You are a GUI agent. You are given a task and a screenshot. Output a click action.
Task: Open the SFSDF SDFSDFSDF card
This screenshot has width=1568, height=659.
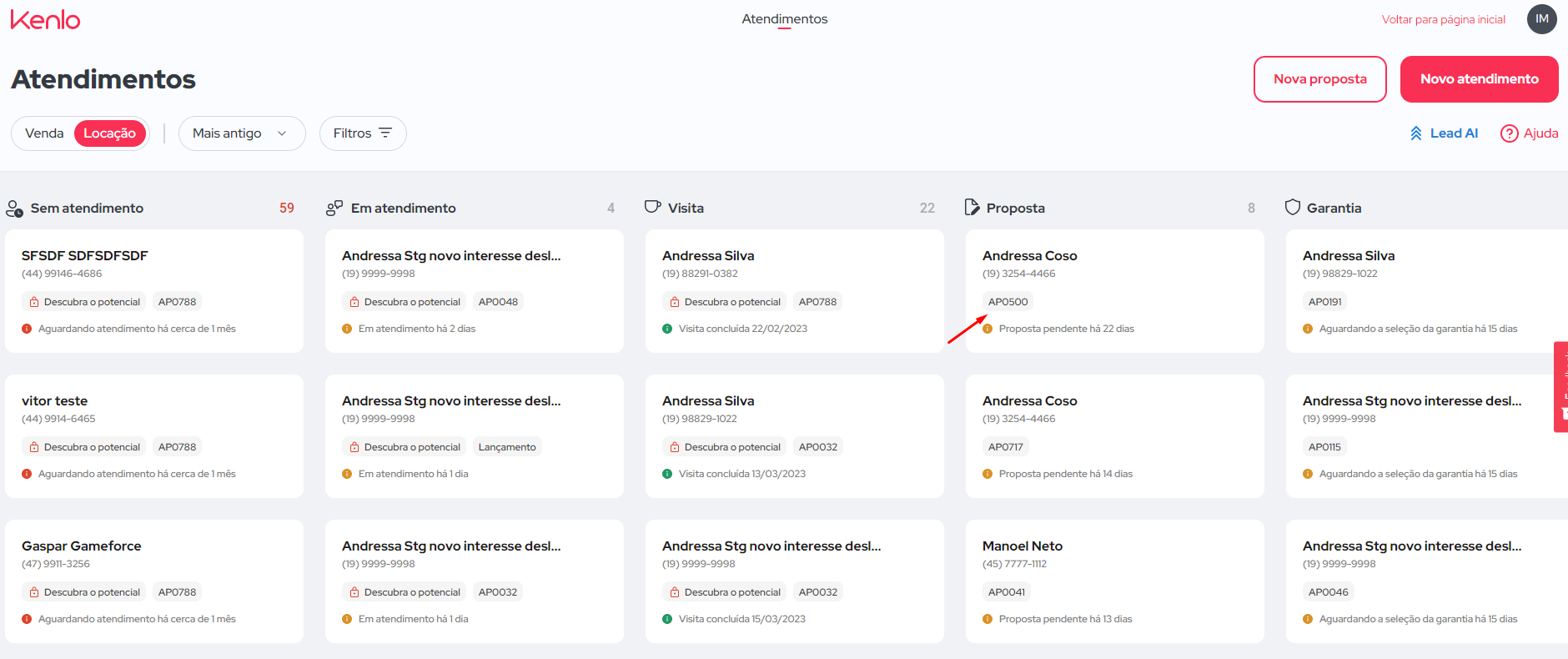[154, 291]
